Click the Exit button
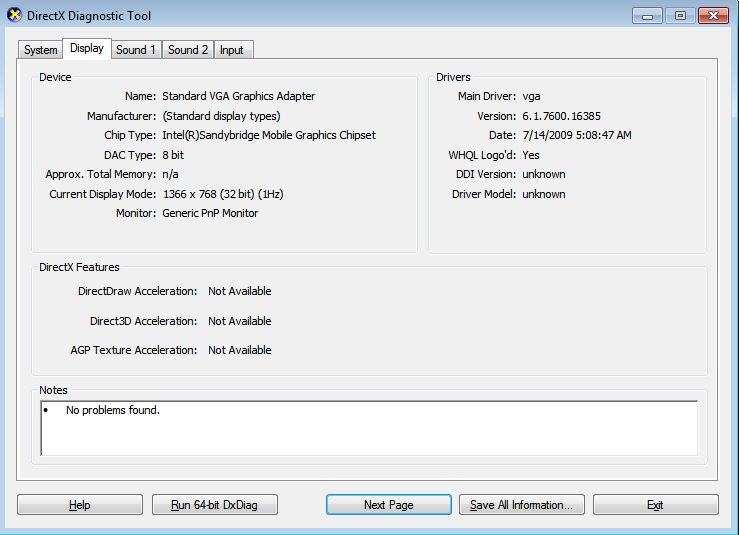Viewport: 739px width, 535px height. click(x=655, y=505)
